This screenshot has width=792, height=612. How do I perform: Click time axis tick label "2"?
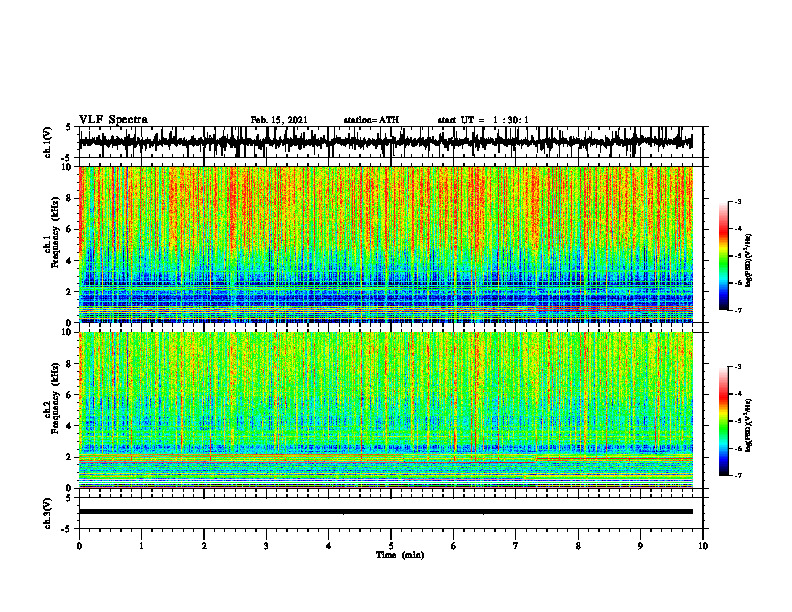click(204, 546)
